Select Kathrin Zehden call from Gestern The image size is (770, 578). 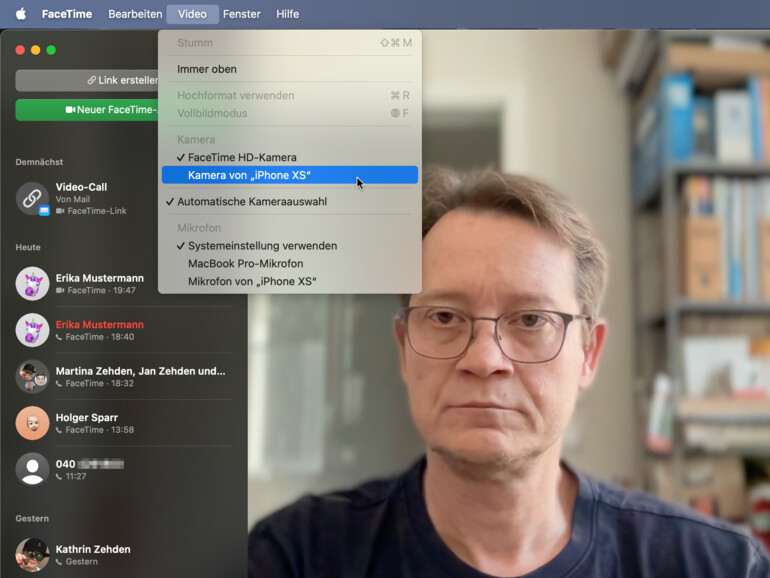tap(123, 555)
